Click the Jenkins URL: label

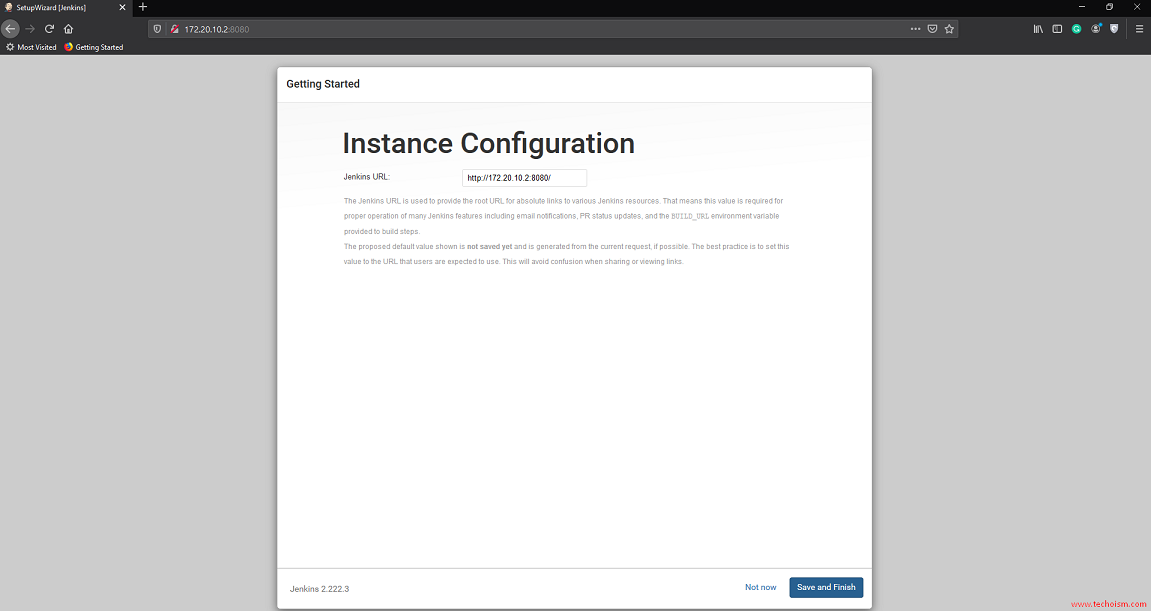[366, 177]
